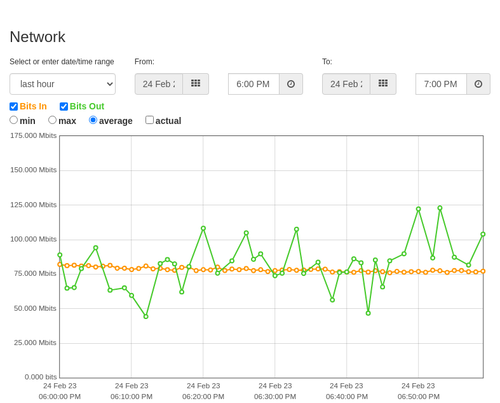Viewport: 500px width, 403px height.
Task: Select the min radio button
Action: tap(14, 120)
